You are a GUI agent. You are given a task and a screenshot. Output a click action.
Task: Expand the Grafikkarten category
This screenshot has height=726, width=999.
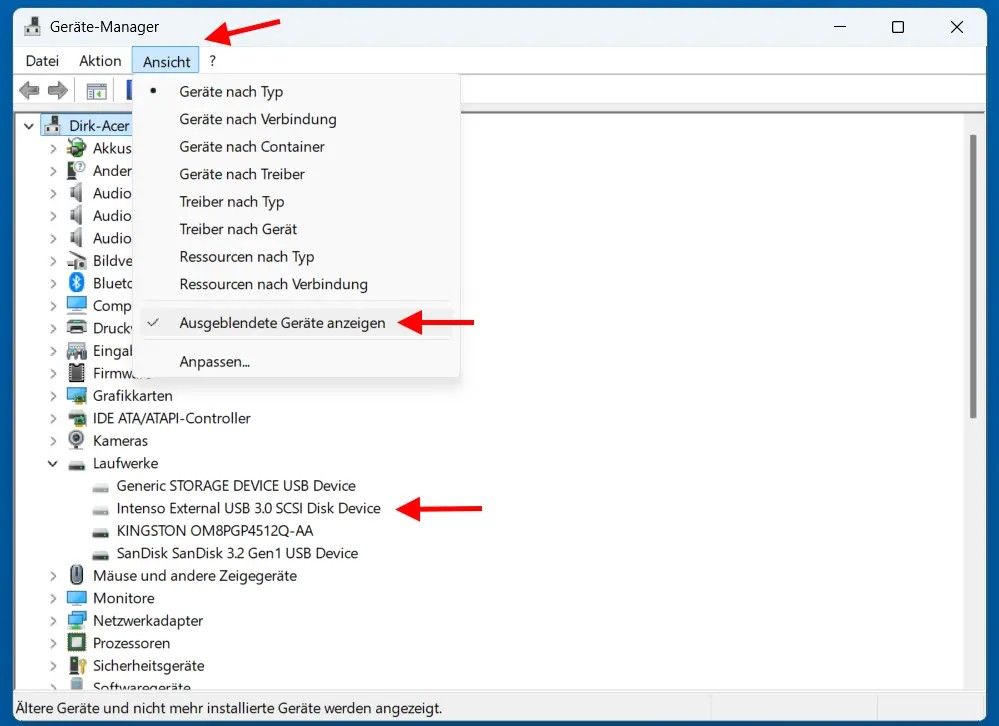[x=53, y=396]
